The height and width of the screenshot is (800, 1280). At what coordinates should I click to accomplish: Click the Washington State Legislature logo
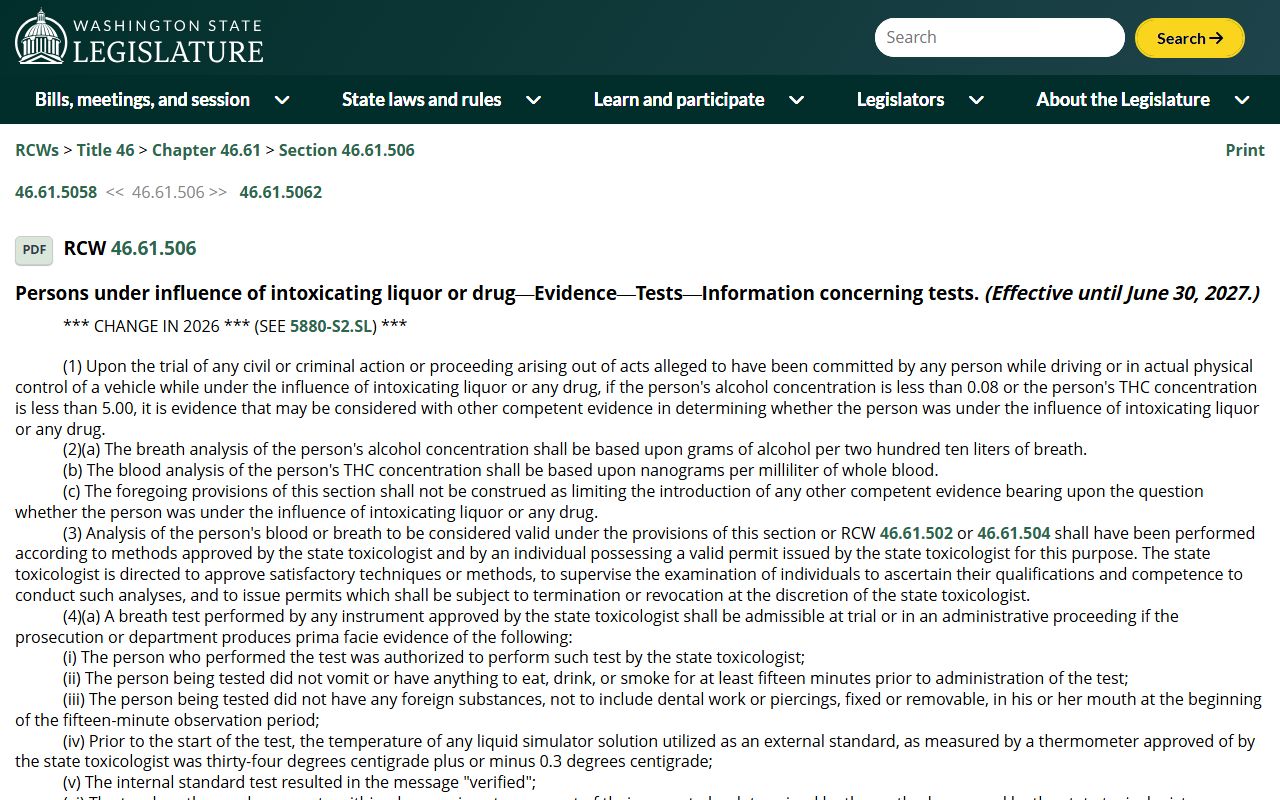pyautogui.click(x=139, y=37)
